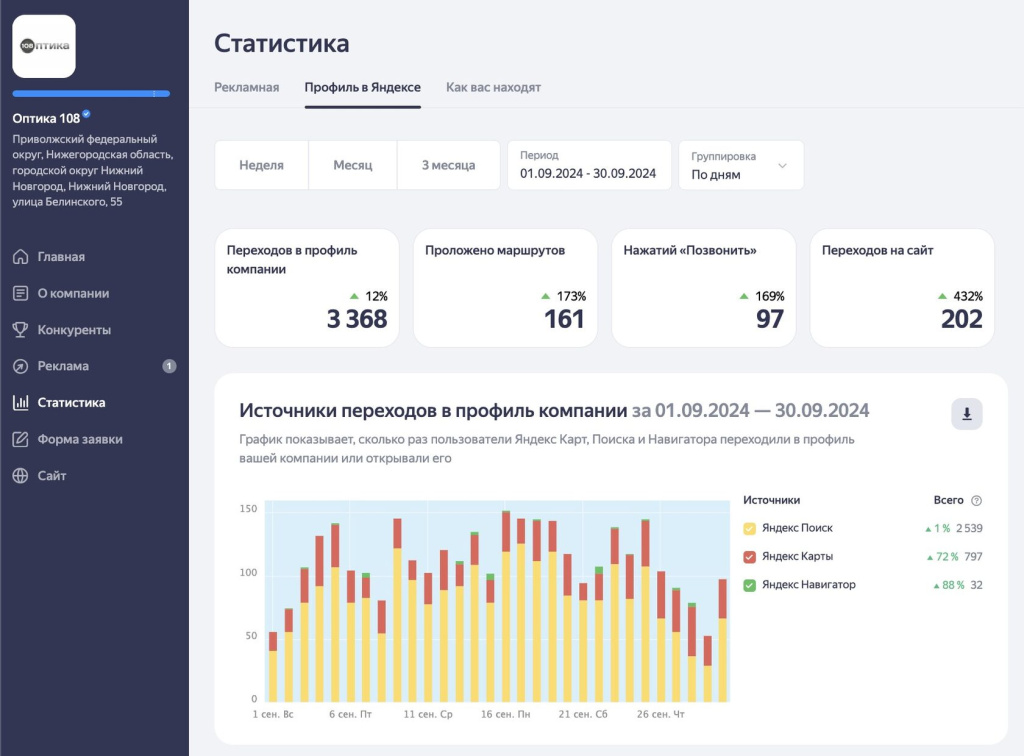Image resolution: width=1024 pixels, height=756 pixels.
Task: Expand the Группировка По дням dropdown
Action: (741, 165)
